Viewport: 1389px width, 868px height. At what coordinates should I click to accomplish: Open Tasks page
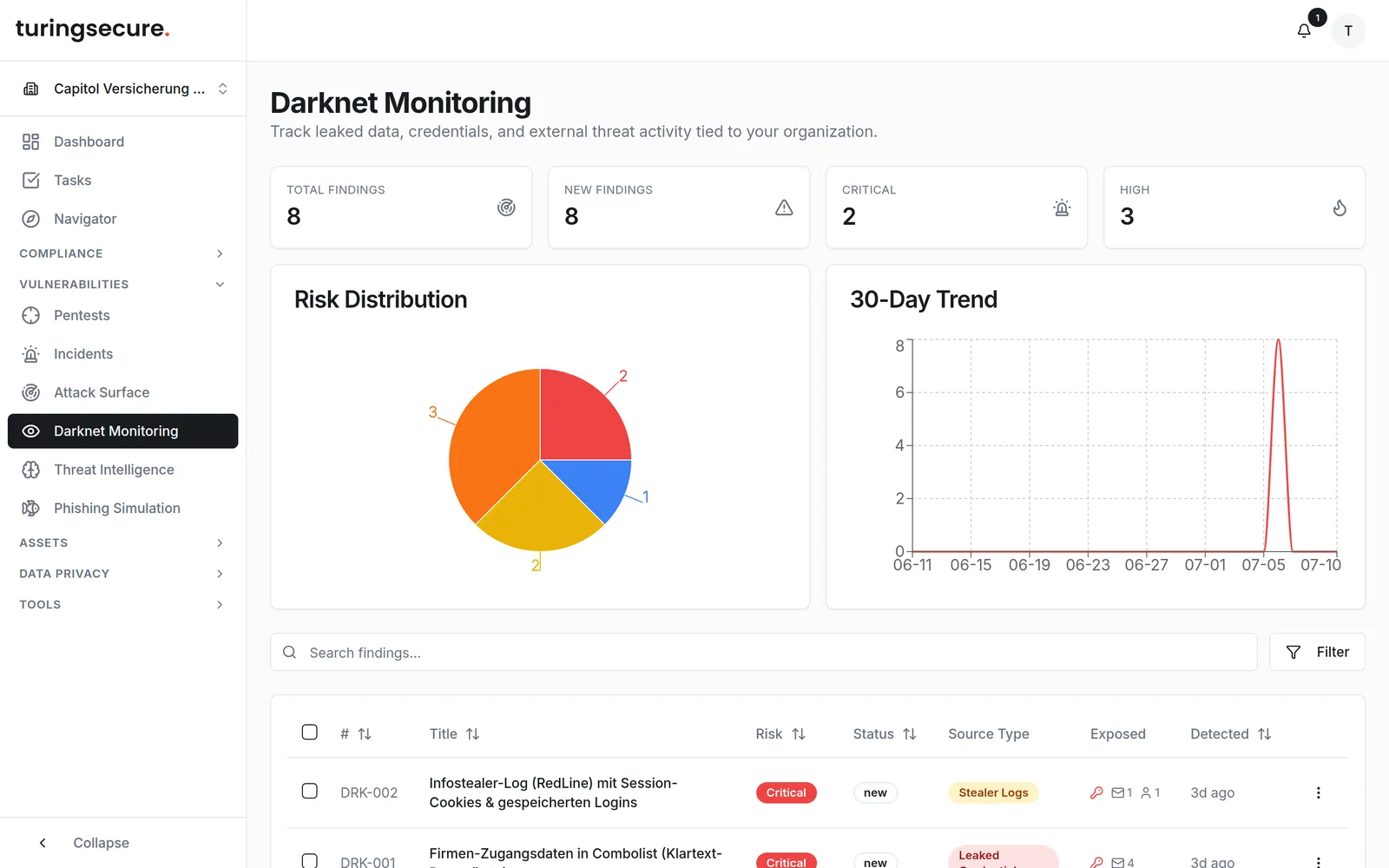click(123, 180)
